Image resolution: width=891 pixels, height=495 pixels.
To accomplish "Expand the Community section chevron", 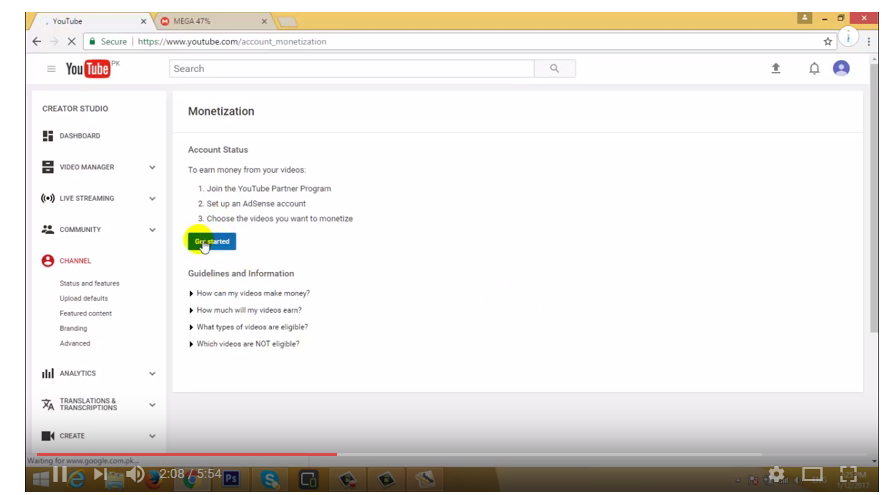I will click(152, 230).
